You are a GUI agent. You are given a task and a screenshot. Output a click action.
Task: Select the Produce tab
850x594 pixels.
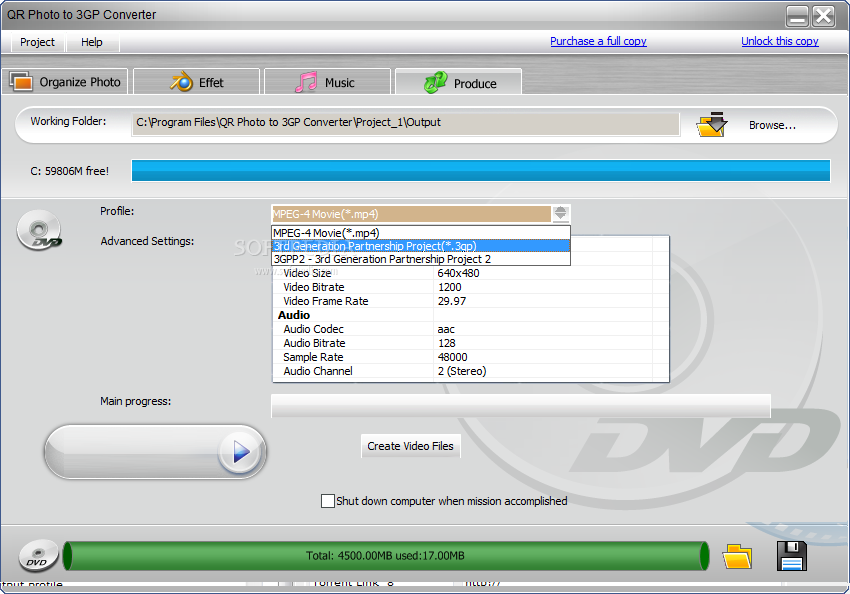point(459,82)
